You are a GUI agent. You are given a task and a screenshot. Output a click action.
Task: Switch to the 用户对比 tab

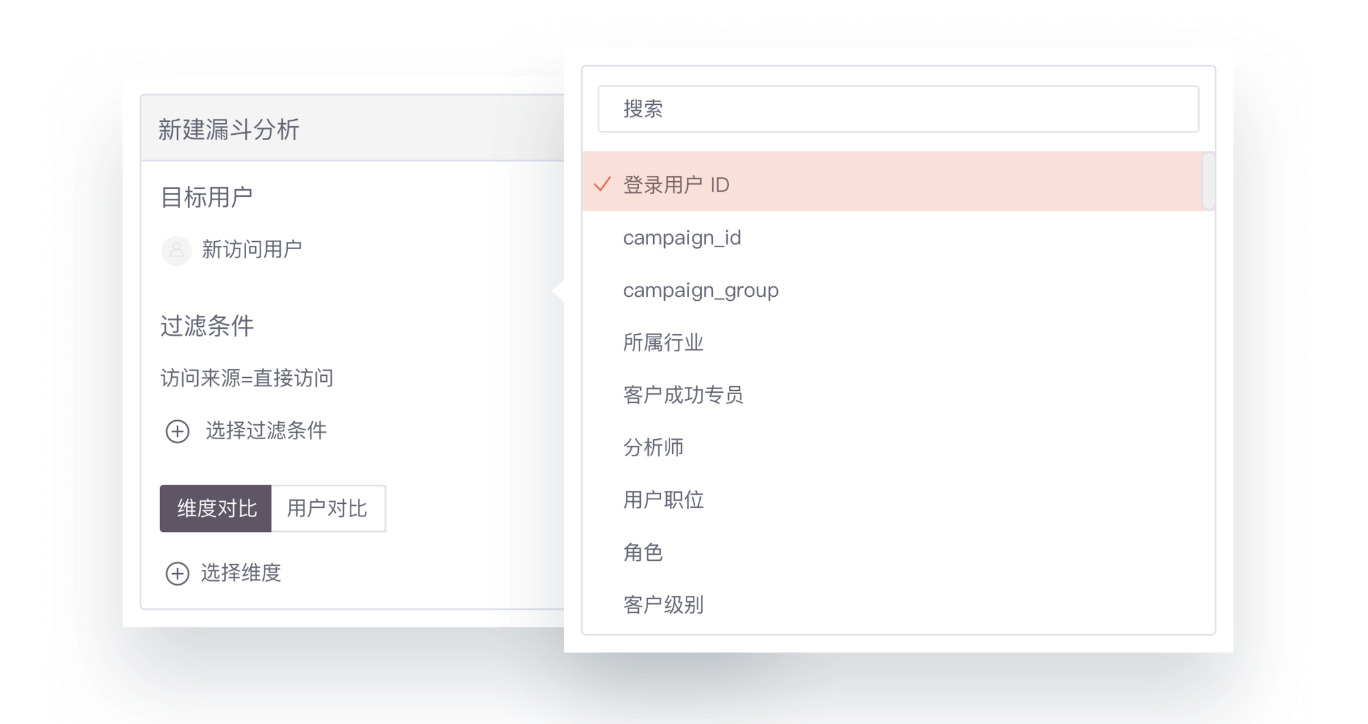pyautogui.click(x=327, y=508)
